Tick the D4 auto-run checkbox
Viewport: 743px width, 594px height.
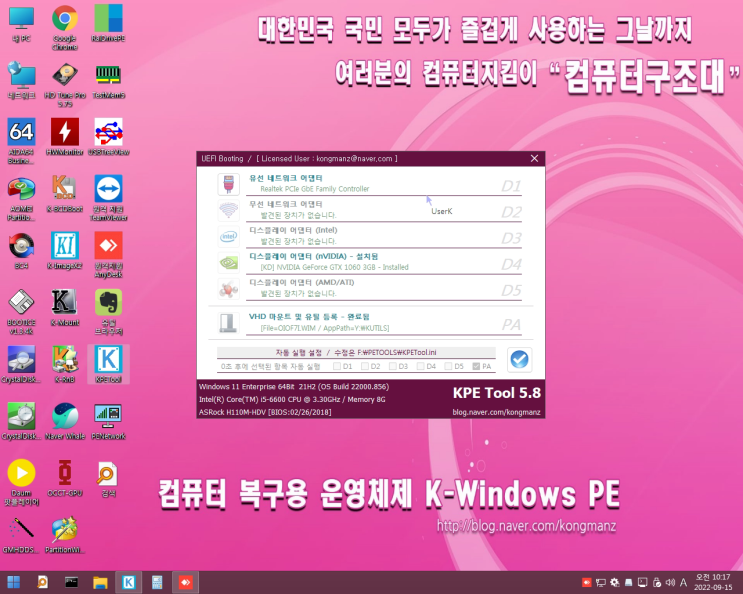click(x=421, y=366)
